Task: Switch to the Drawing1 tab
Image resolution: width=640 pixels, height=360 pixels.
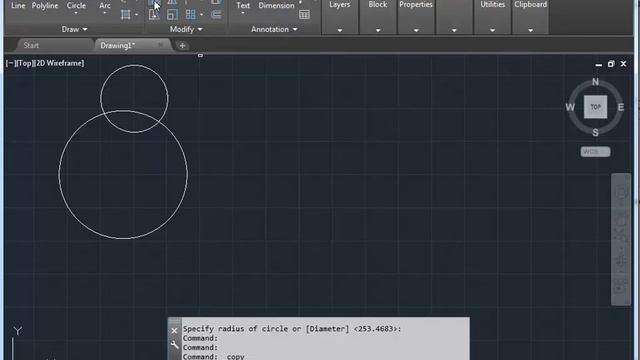Action: (x=118, y=45)
